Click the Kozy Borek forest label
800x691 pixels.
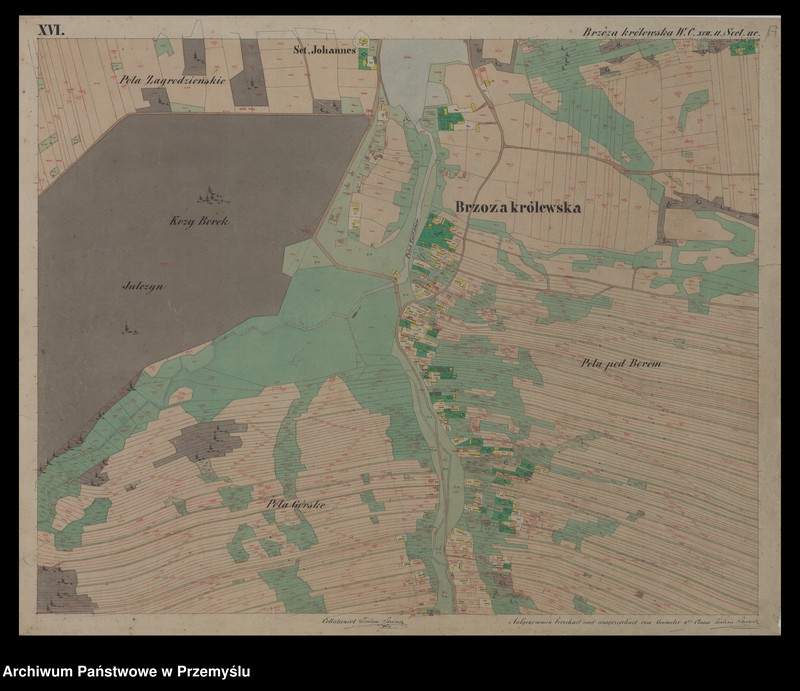[199, 220]
